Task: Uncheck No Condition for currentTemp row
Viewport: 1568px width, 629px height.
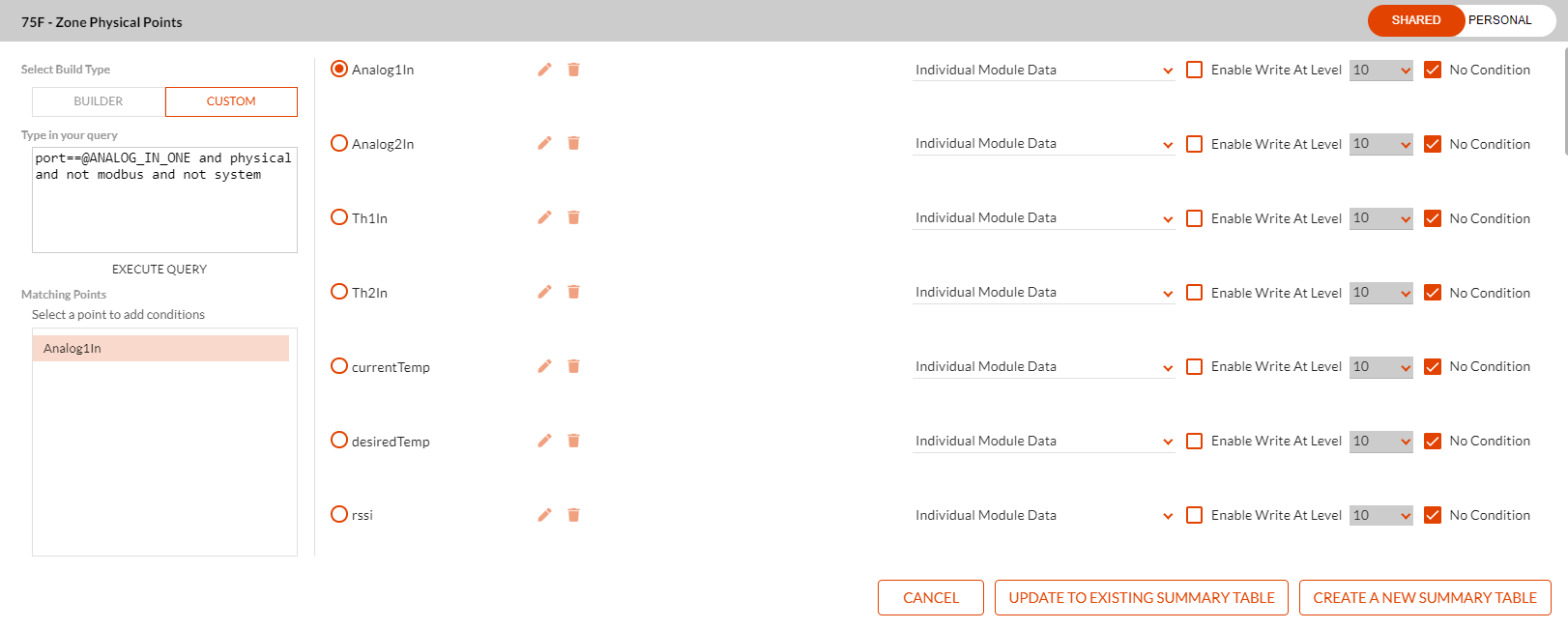Action: tap(1433, 367)
